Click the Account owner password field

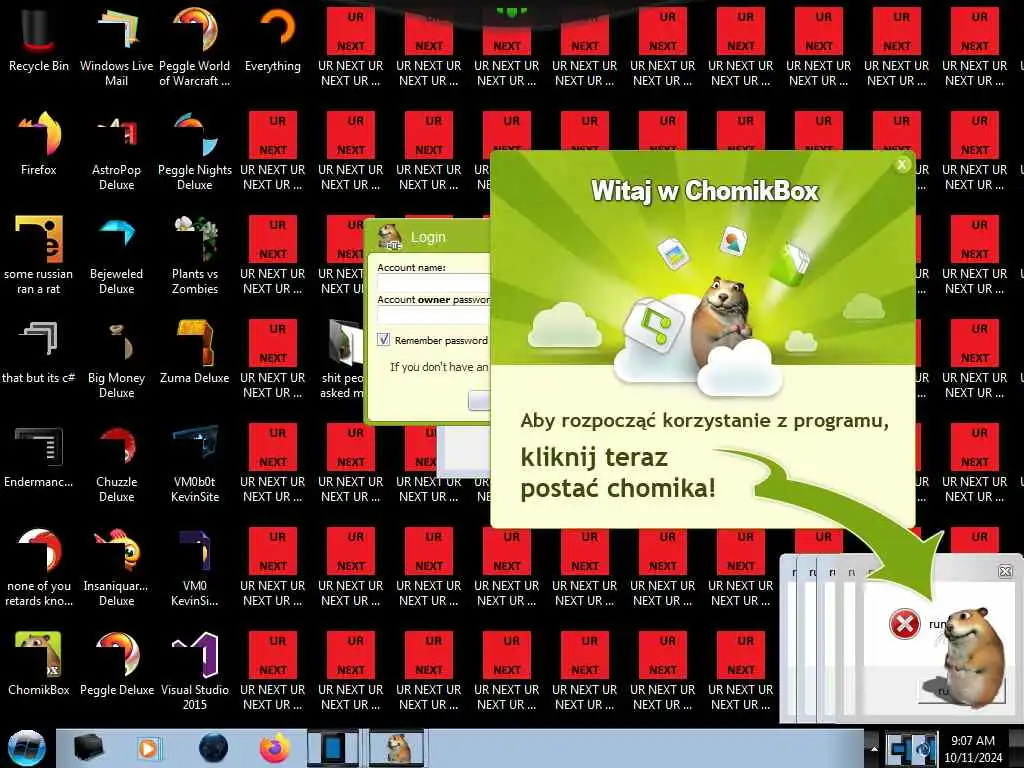434,315
